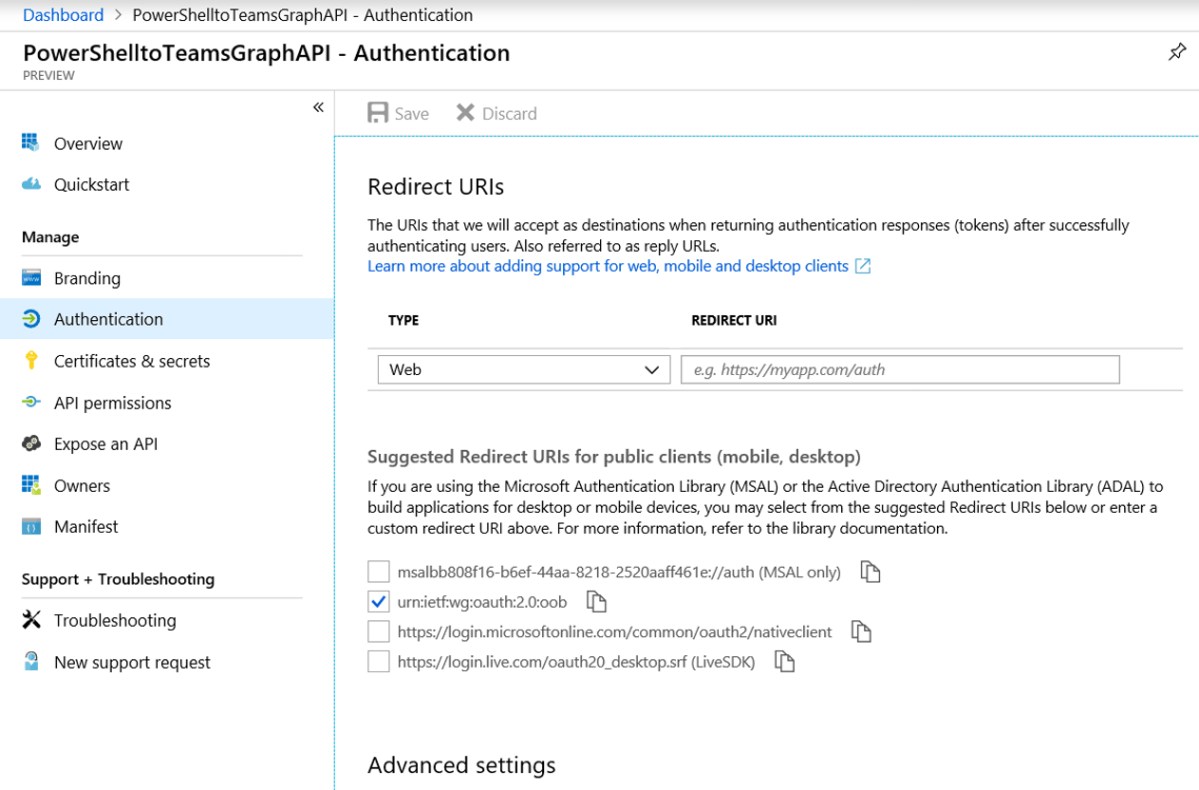Open the Web type dropdown
Viewport: 1199px width, 790px height.
[523, 370]
